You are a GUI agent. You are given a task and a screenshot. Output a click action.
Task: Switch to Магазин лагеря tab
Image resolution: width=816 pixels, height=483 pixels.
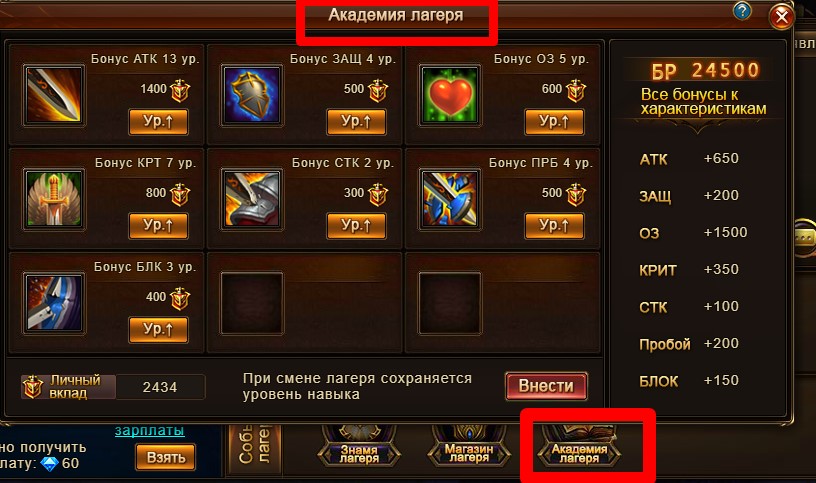point(469,452)
